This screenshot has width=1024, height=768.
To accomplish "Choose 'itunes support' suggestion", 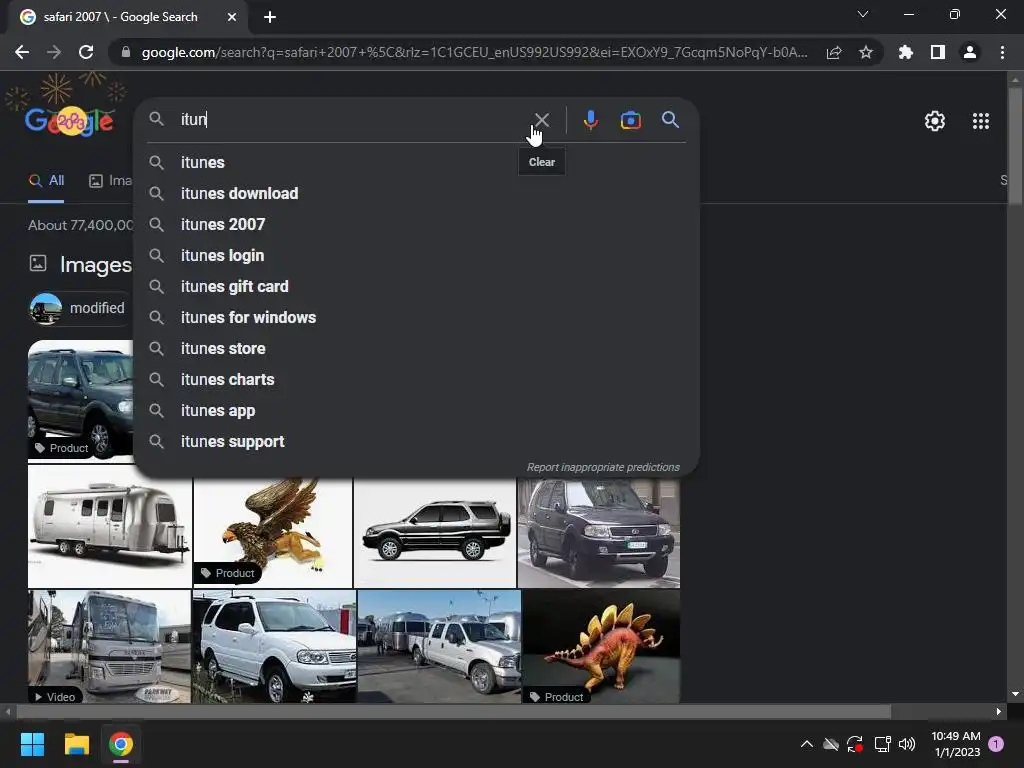I will [416, 441].
